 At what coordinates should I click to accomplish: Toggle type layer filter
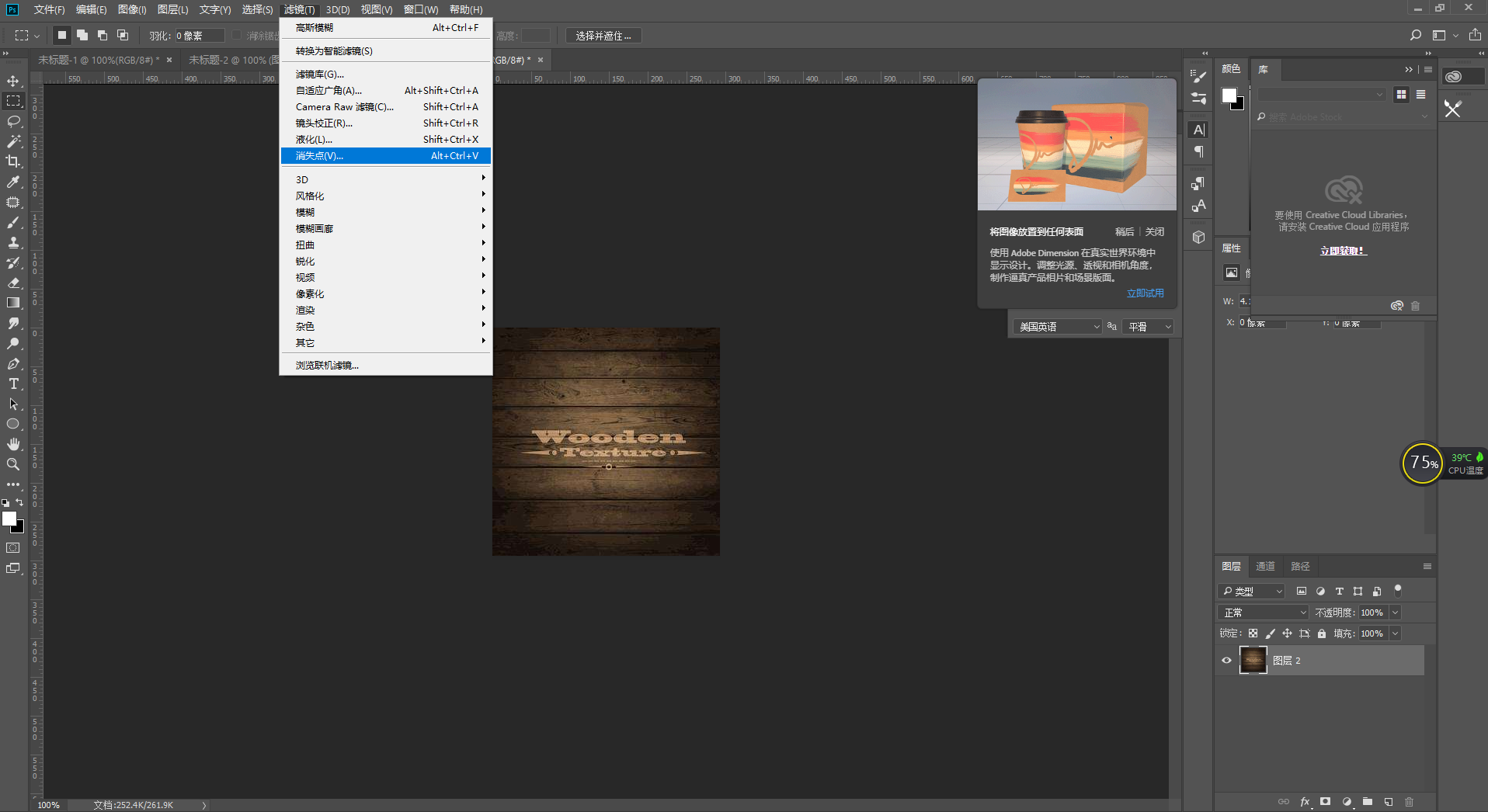pos(1340,591)
